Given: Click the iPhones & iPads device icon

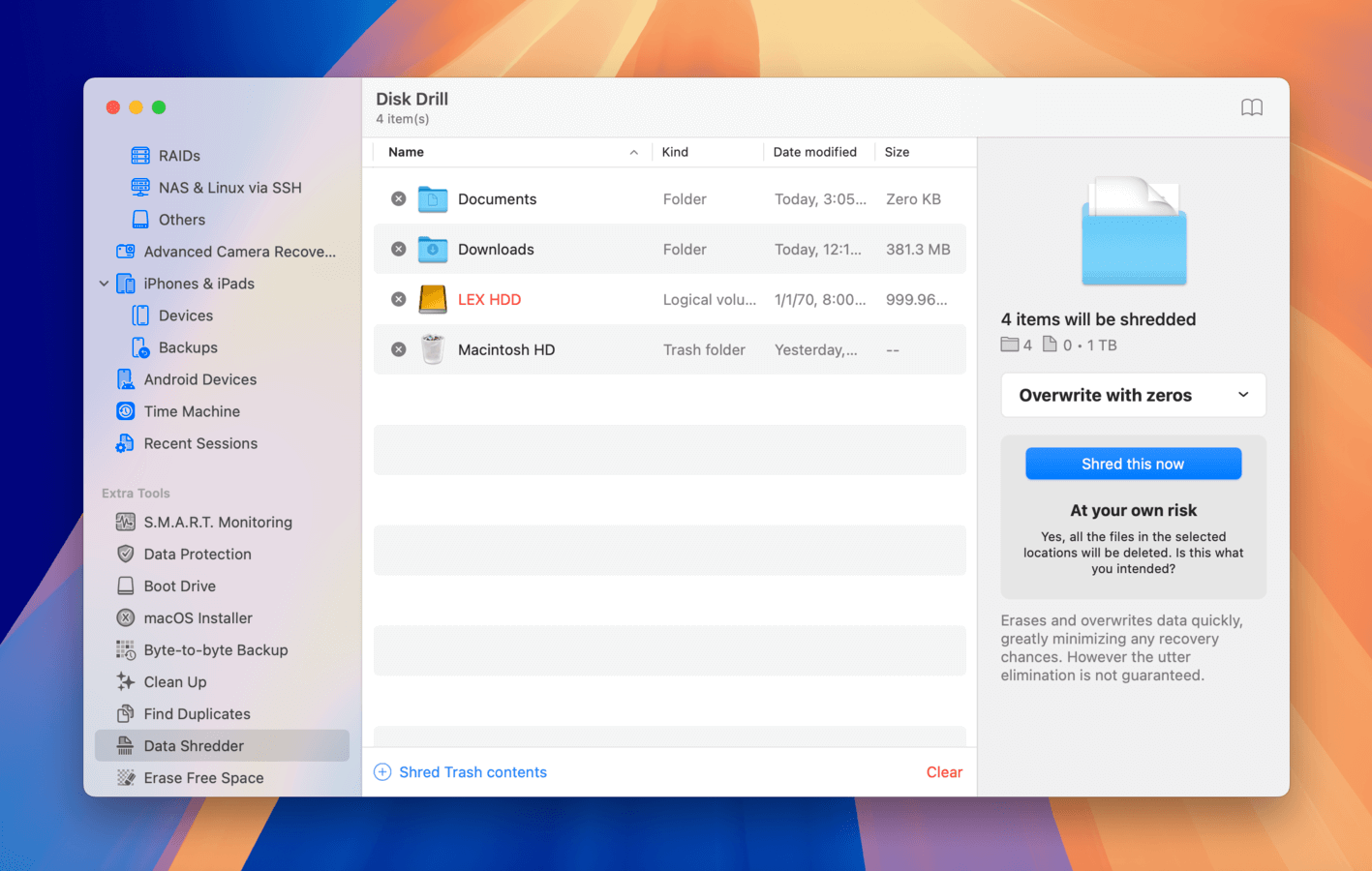Looking at the screenshot, I should 126,284.
